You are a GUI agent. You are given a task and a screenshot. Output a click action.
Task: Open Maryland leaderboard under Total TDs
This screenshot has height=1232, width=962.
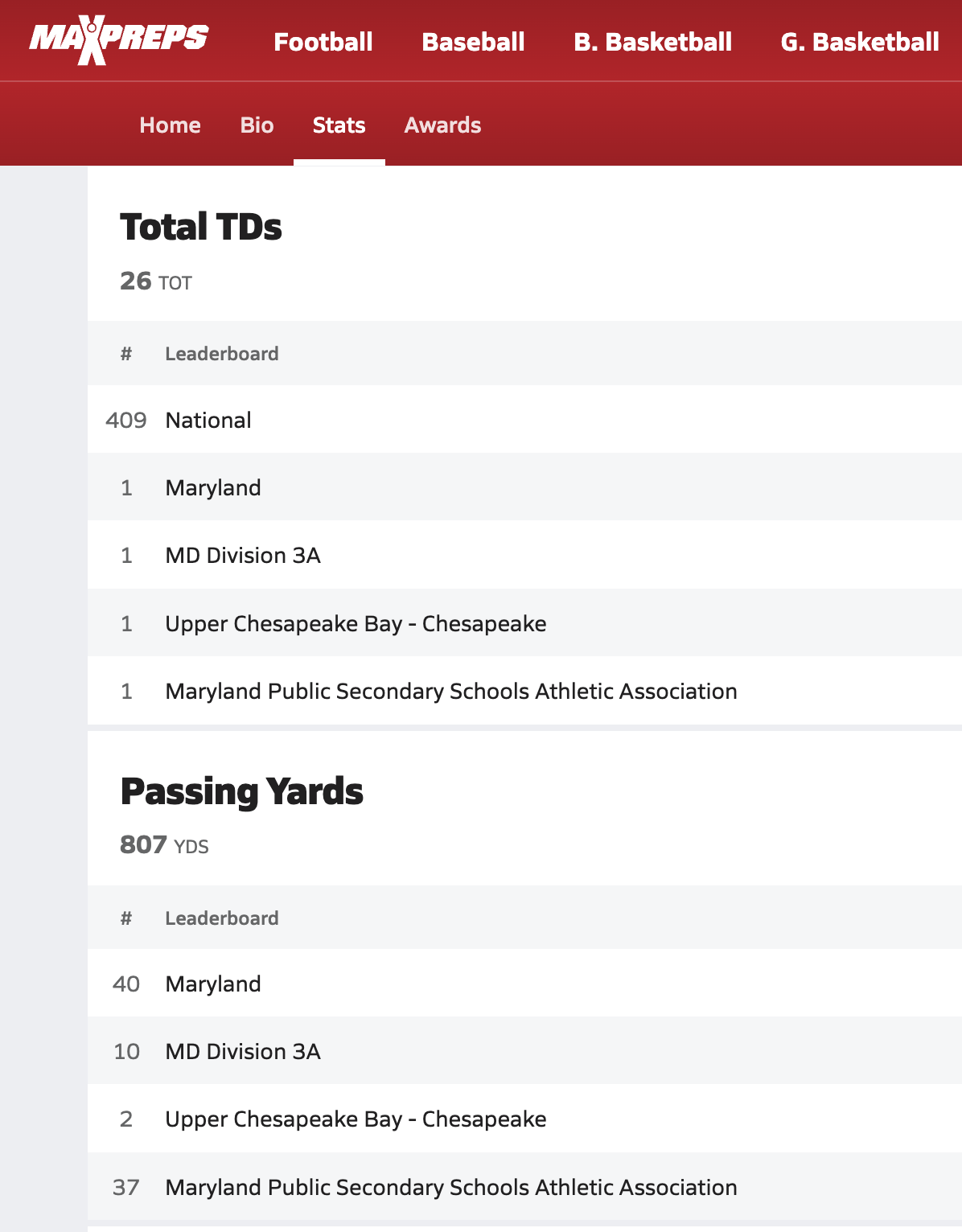coord(213,487)
